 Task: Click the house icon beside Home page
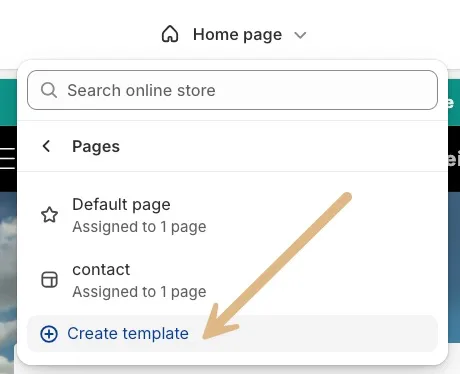point(170,34)
